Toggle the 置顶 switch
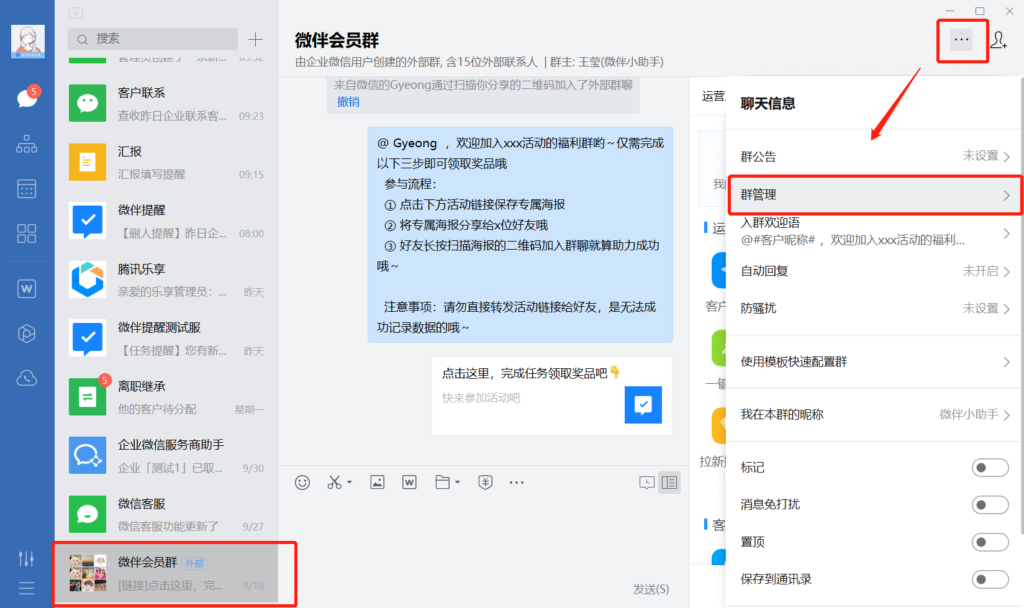 point(989,542)
